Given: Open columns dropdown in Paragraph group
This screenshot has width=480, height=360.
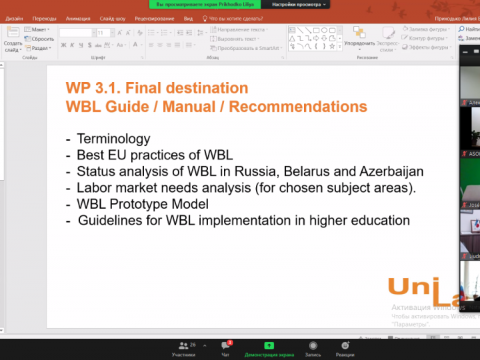Looking at the screenshot, I should coord(190,45).
